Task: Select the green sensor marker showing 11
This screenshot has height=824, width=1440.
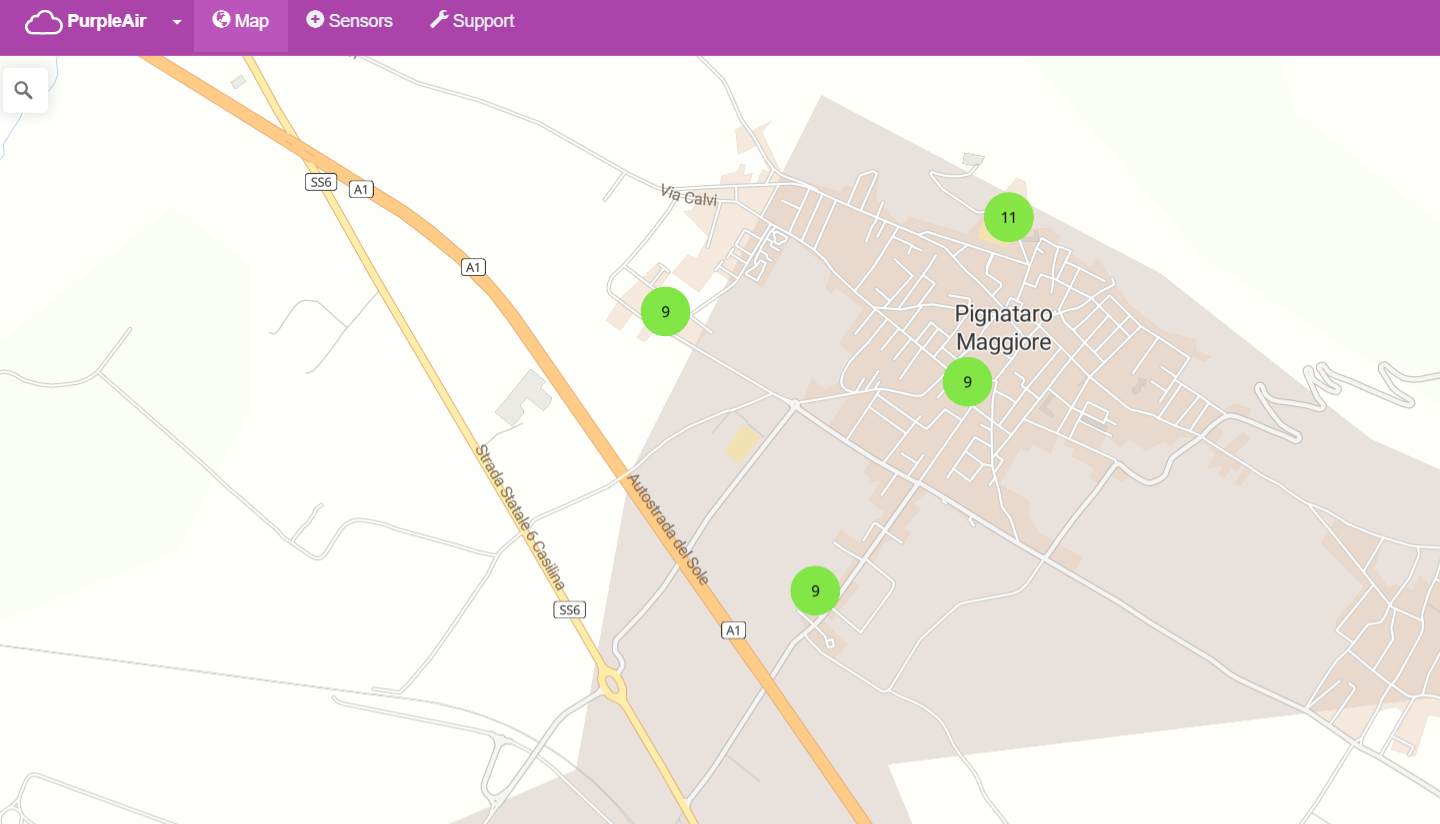Action: click(x=1008, y=217)
